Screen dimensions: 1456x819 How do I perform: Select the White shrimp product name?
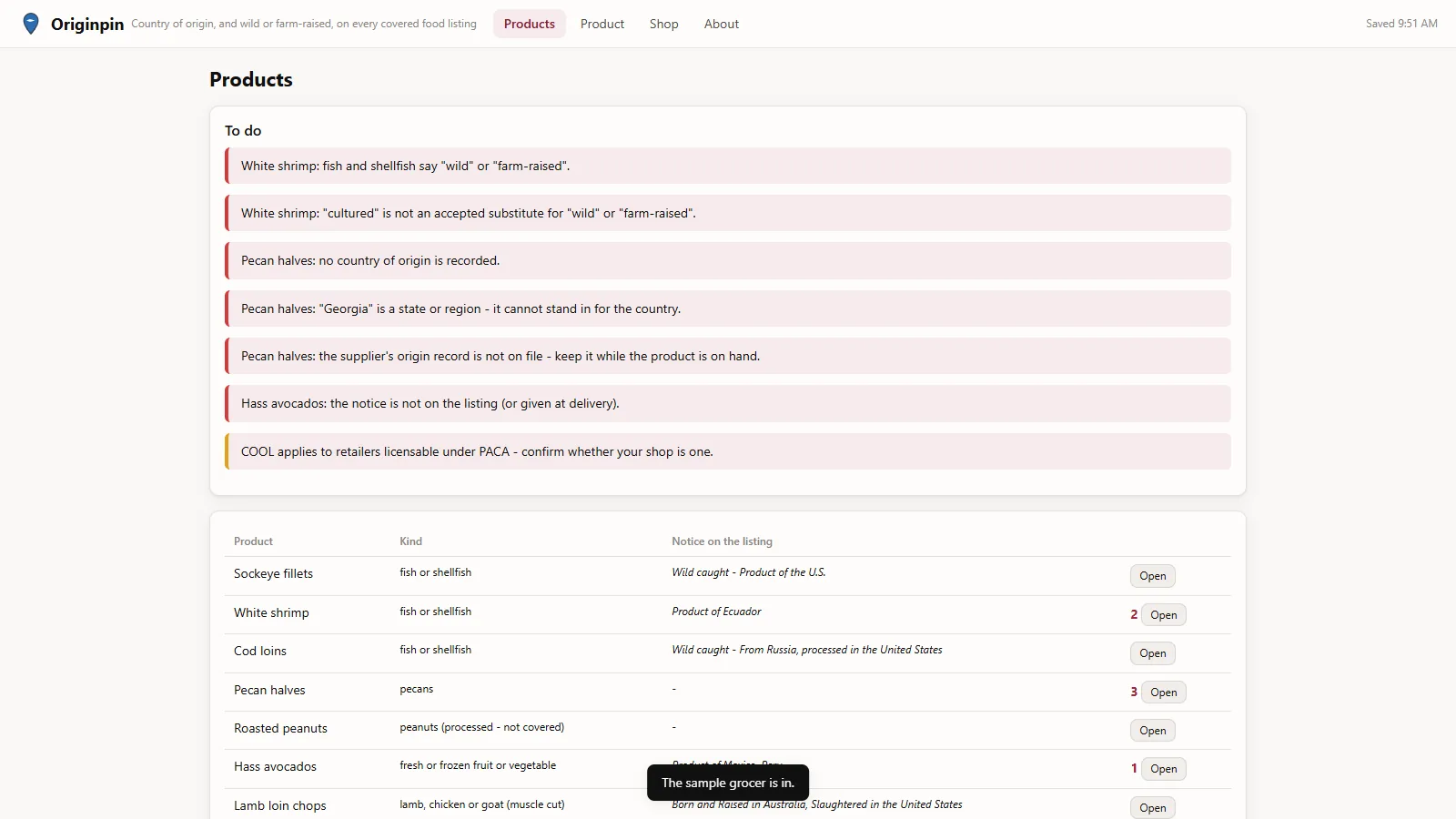[271, 612]
